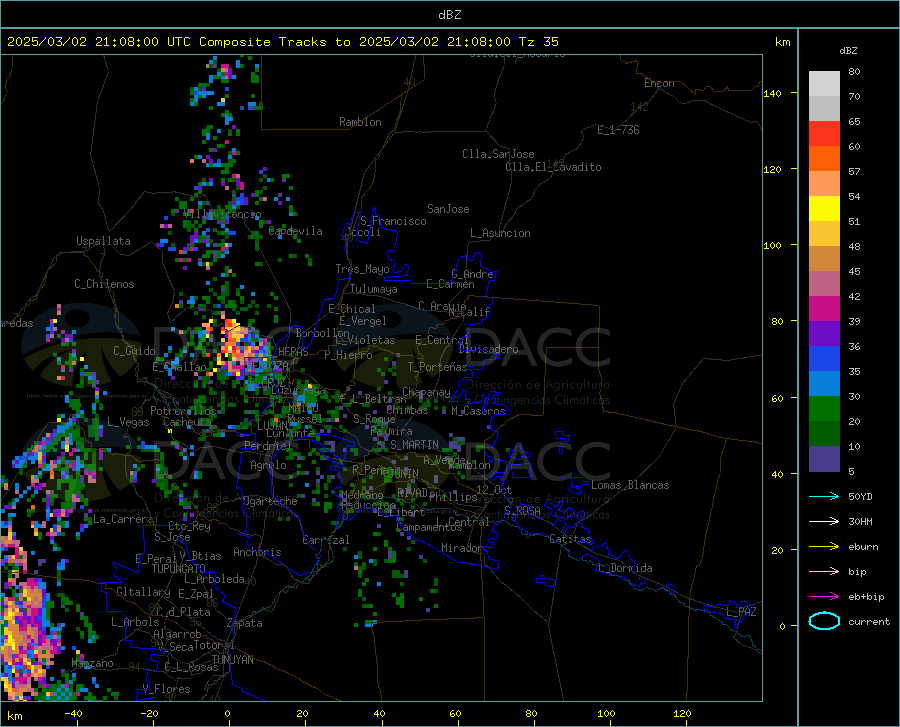Viewport: 900px width, 727px height.
Task: Click the bip pink arrow icon
Action: point(824,572)
